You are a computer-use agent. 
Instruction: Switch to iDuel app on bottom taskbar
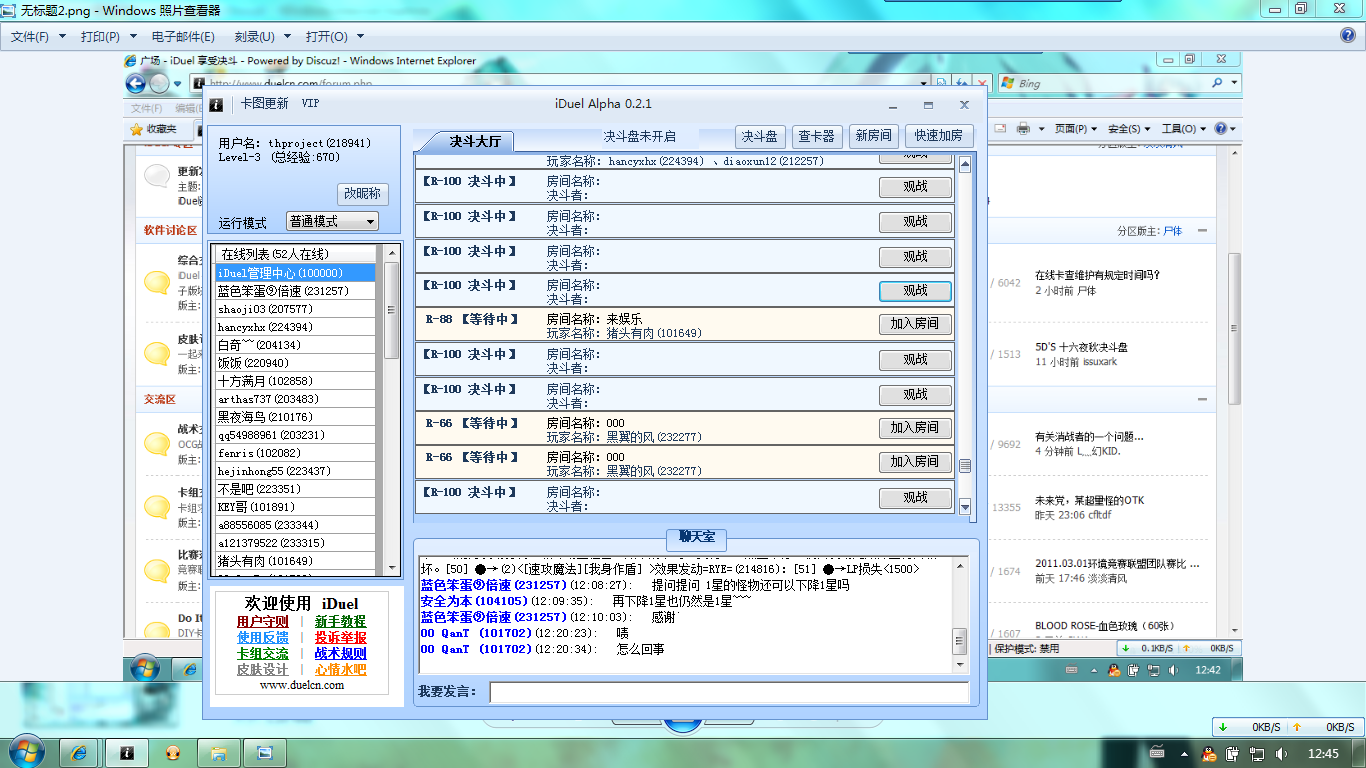click(127, 752)
